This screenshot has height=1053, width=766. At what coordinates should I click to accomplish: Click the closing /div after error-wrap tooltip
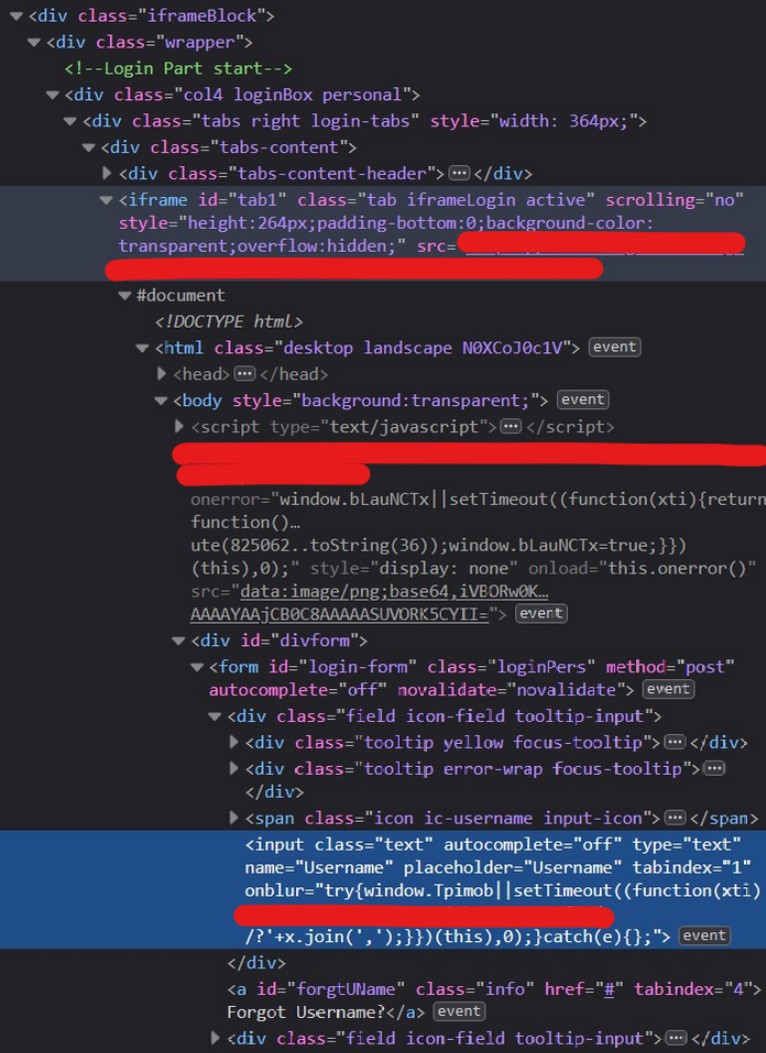(274, 792)
